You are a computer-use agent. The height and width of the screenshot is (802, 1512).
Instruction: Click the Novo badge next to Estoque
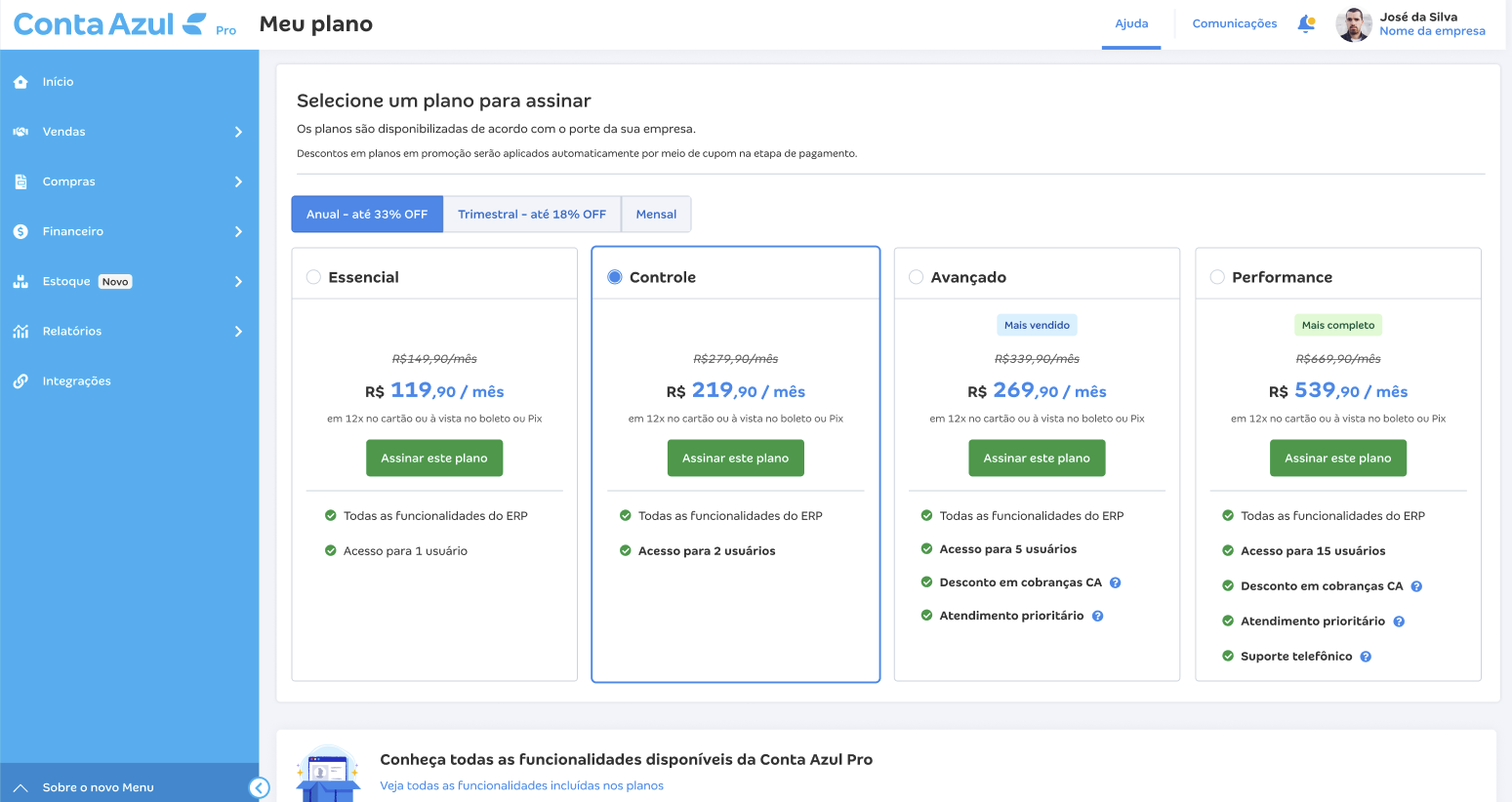(115, 282)
